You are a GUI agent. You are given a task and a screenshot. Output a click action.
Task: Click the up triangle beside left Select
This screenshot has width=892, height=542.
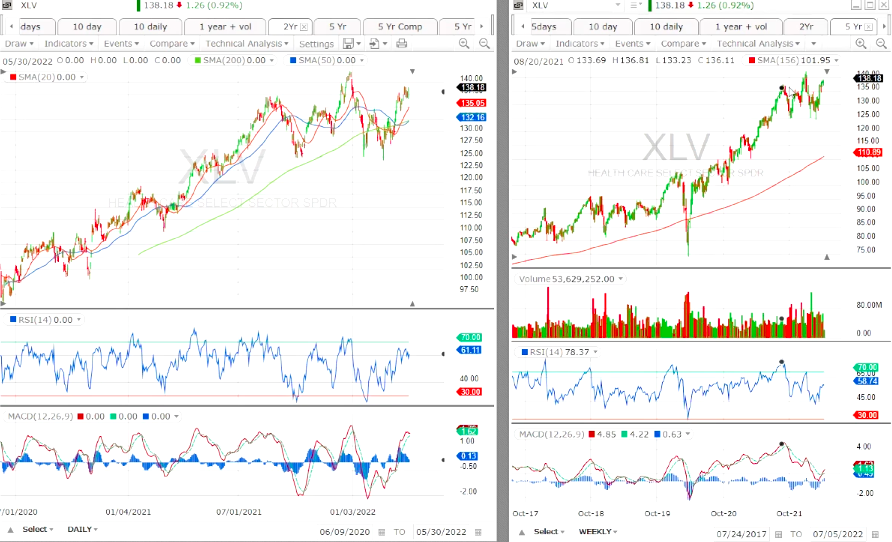click(x=10, y=530)
